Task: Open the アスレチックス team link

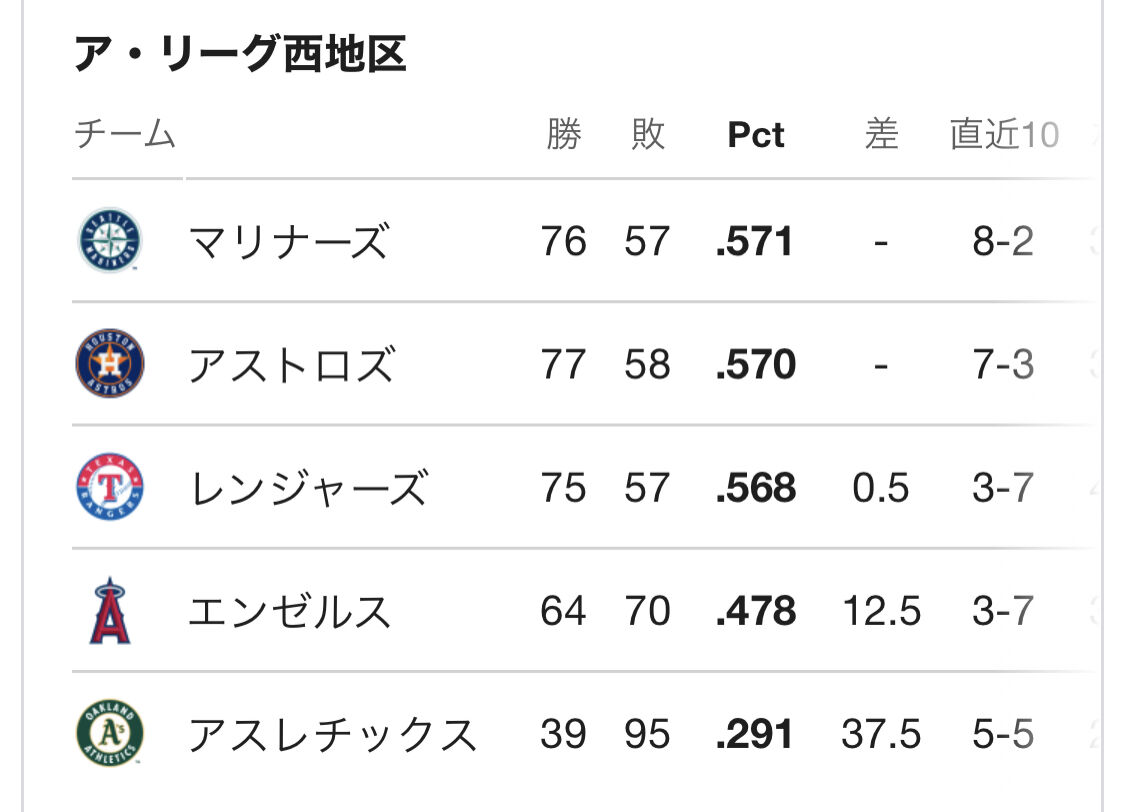Action: point(332,735)
